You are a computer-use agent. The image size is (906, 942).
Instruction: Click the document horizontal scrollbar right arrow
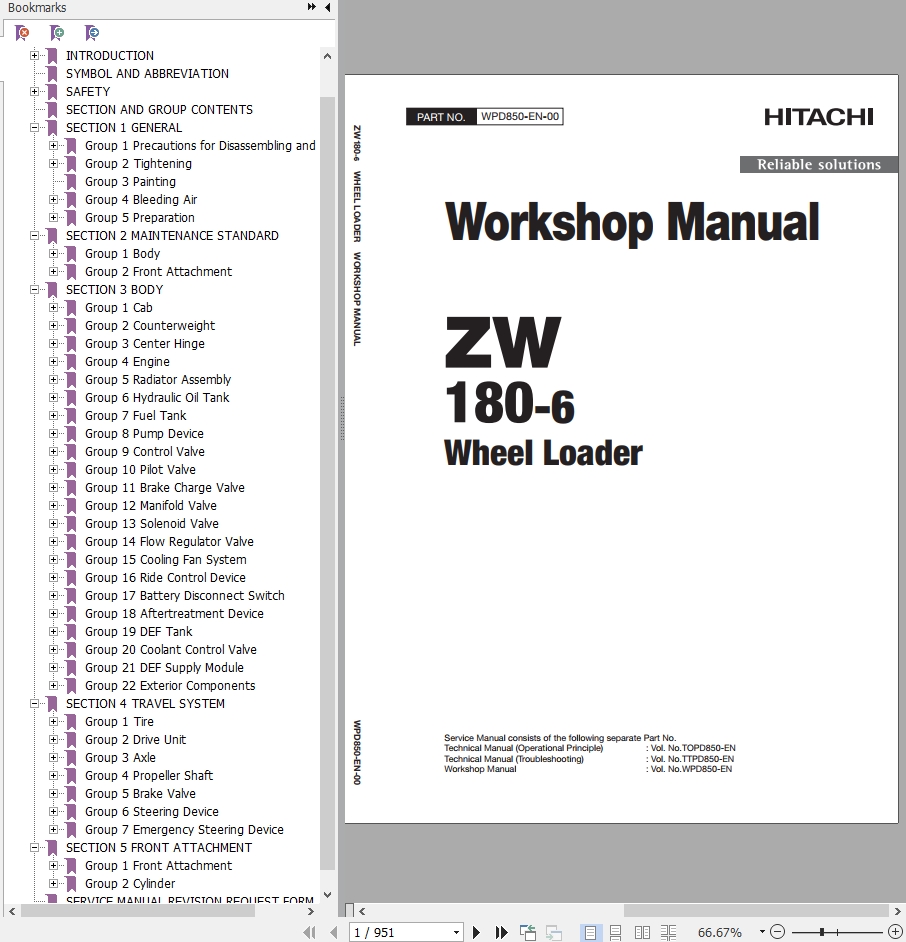click(897, 911)
